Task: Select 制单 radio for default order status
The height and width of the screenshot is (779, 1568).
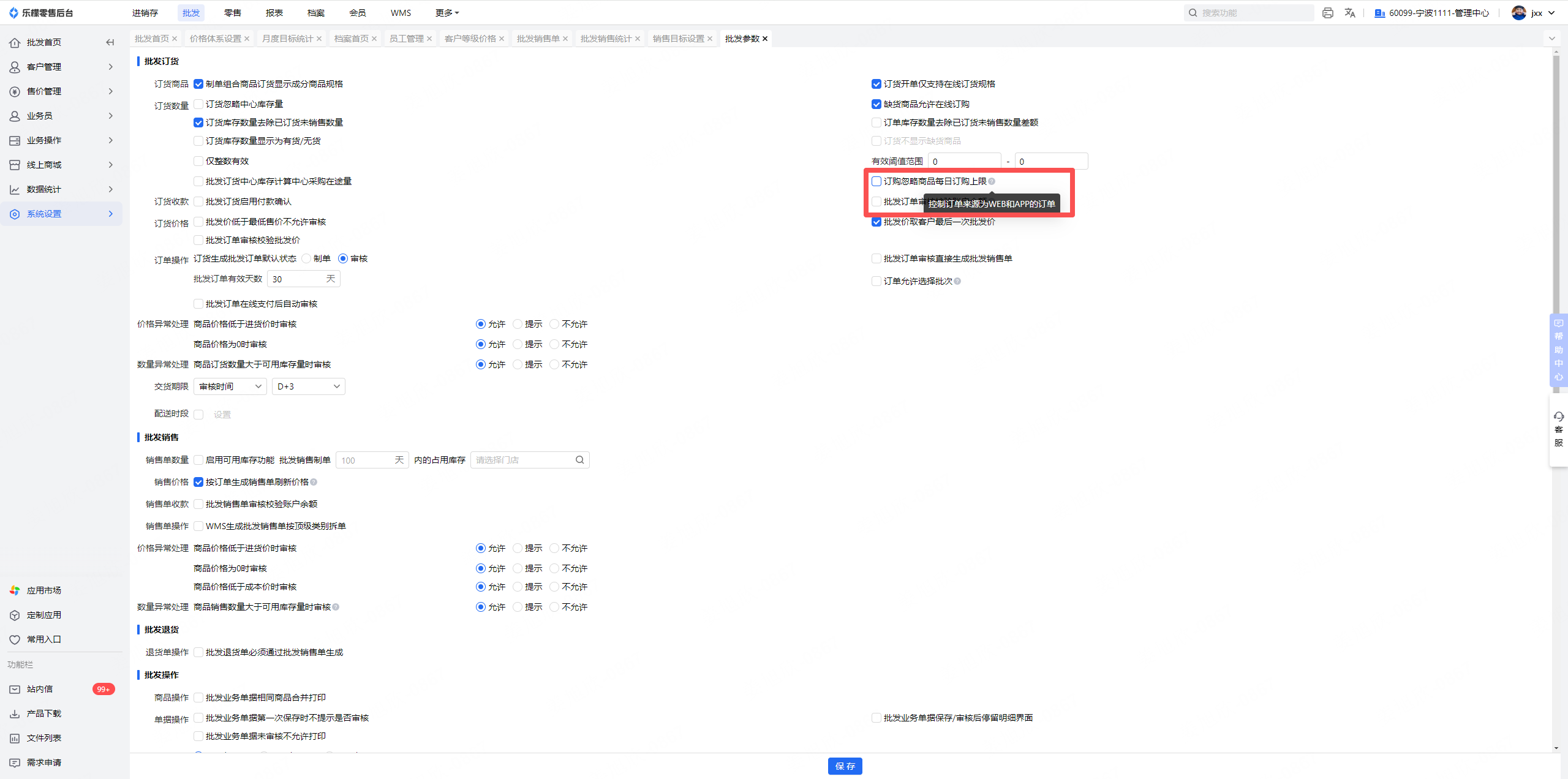Action: pyautogui.click(x=306, y=258)
